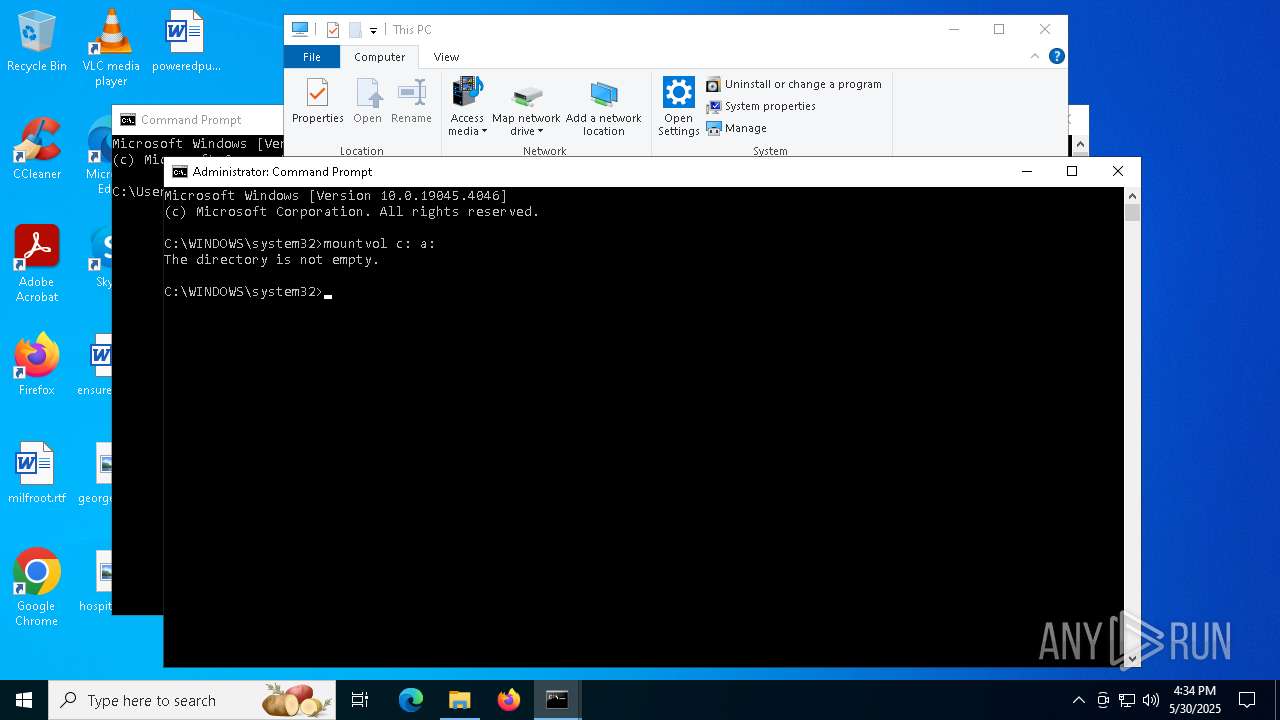Select the Computer ribbon tab
Image resolution: width=1280 pixels, height=720 pixels.
379,57
